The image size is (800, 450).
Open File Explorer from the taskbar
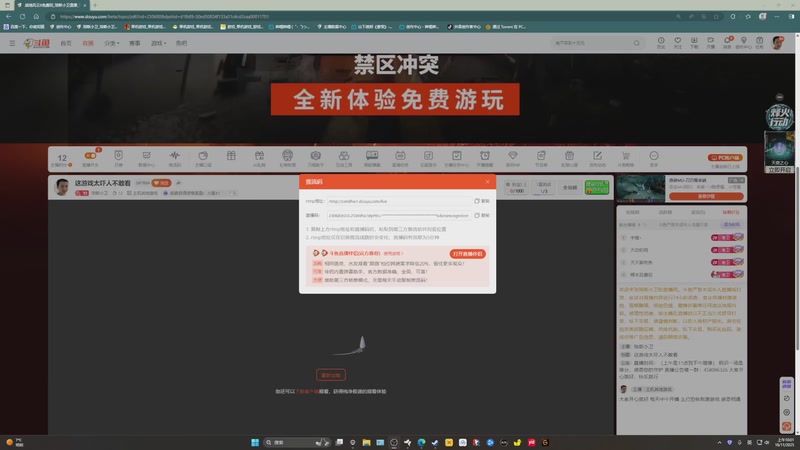pos(366,442)
